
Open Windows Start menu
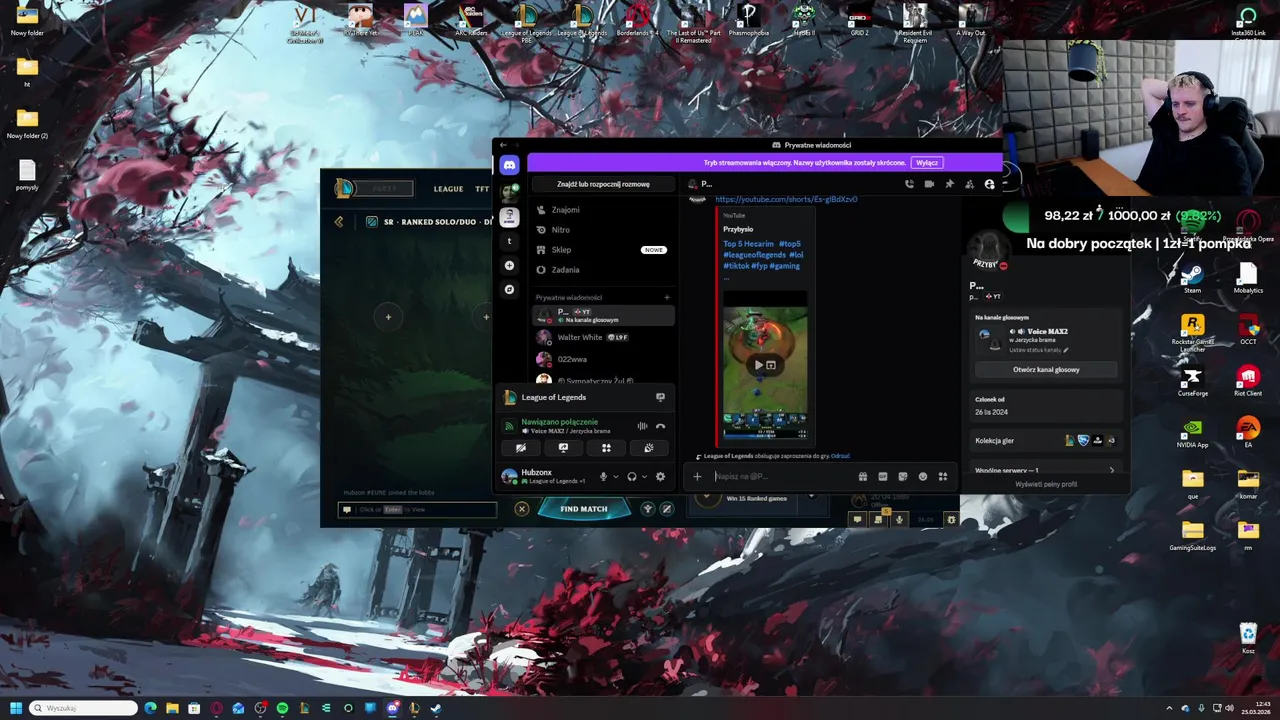(15, 708)
